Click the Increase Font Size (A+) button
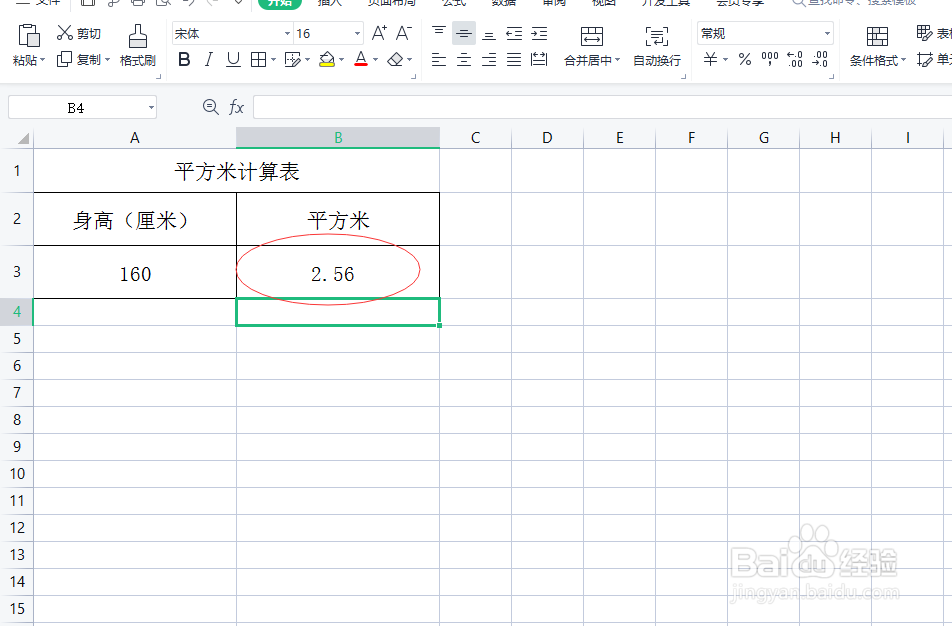This screenshot has height=626, width=952. coord(377,33)
